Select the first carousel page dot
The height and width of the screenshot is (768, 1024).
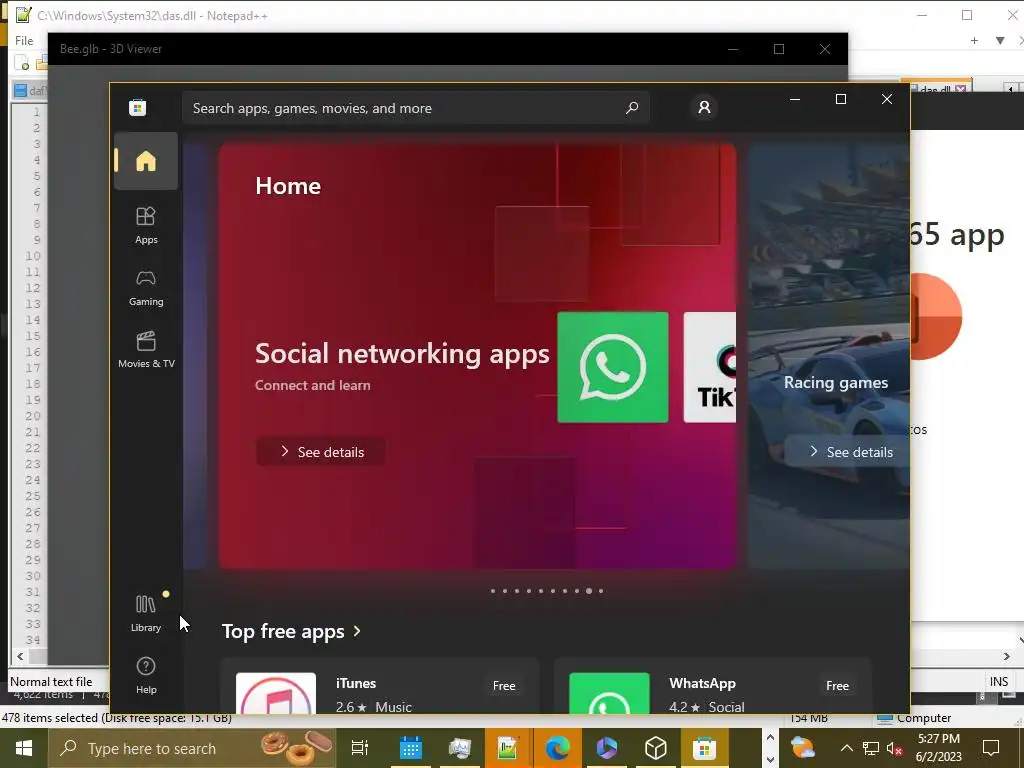pyautogui.click(x=493, y=591)
